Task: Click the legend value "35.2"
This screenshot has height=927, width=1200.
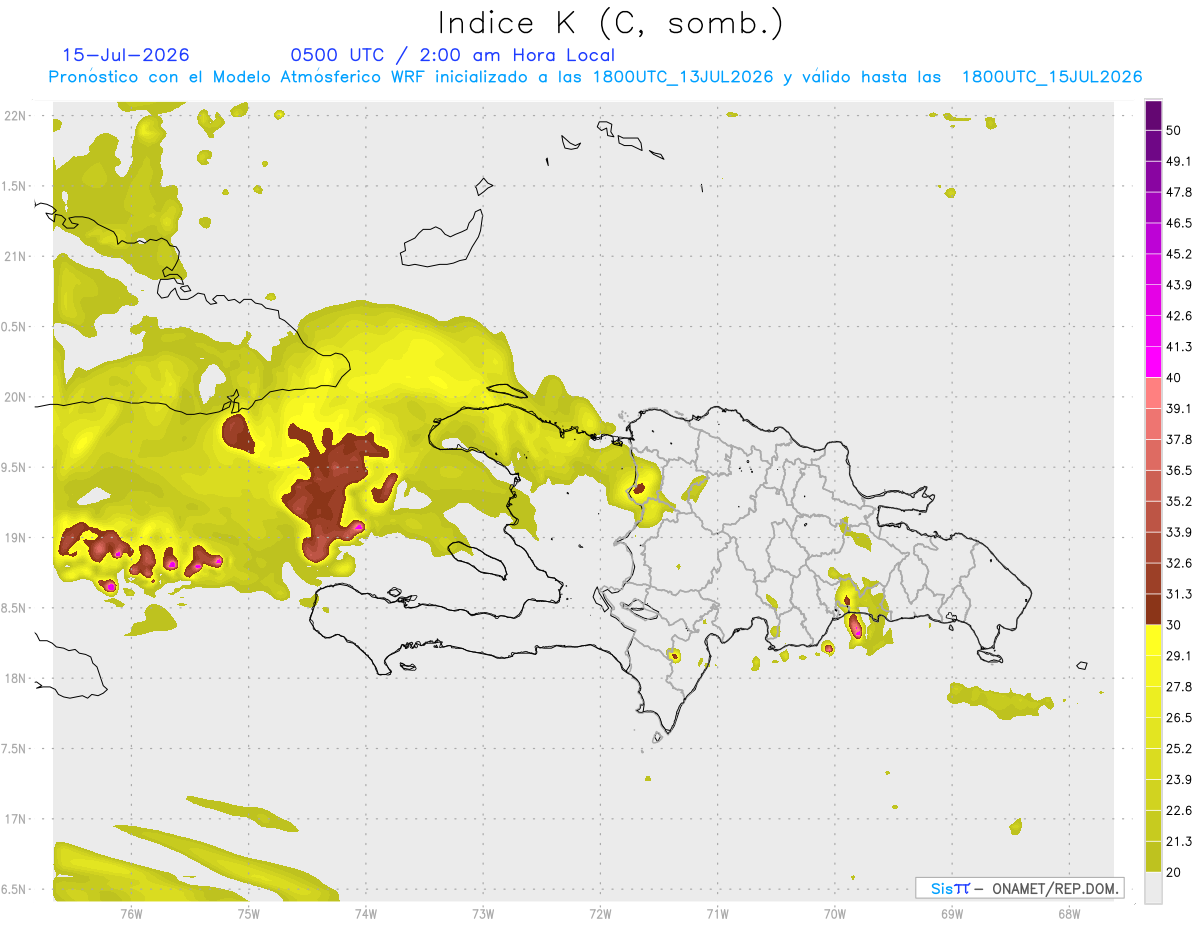Action: [x=1180, y=501]
